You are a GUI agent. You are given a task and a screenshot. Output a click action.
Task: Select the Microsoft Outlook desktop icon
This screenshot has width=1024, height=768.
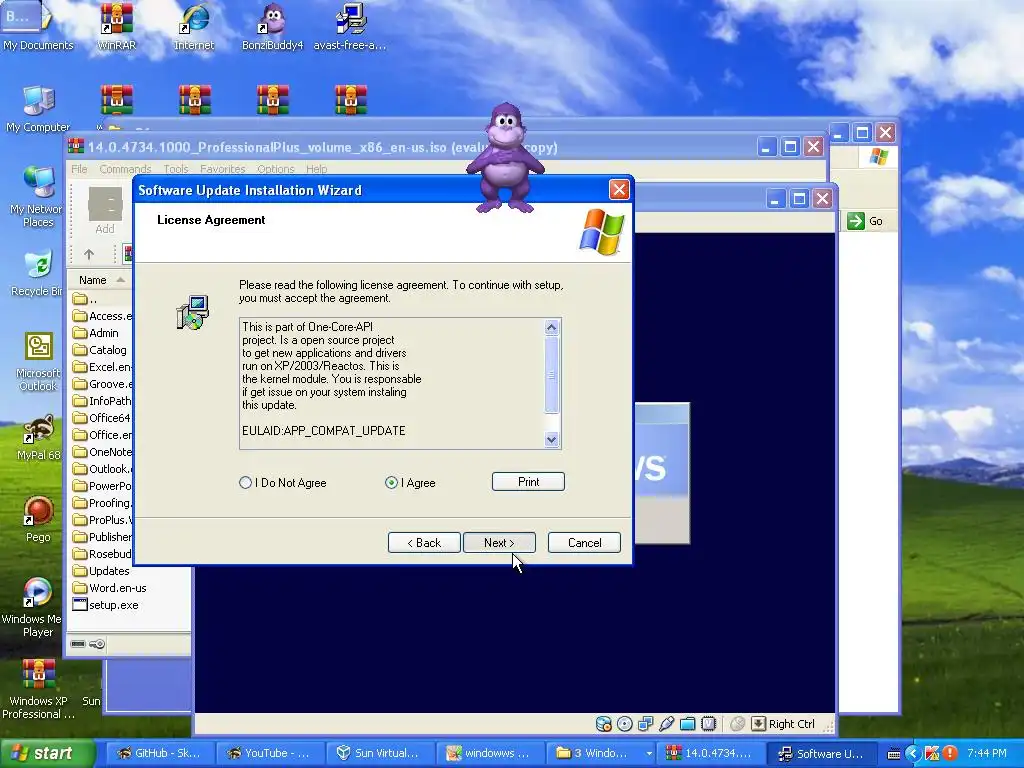[x=38, y=362]
